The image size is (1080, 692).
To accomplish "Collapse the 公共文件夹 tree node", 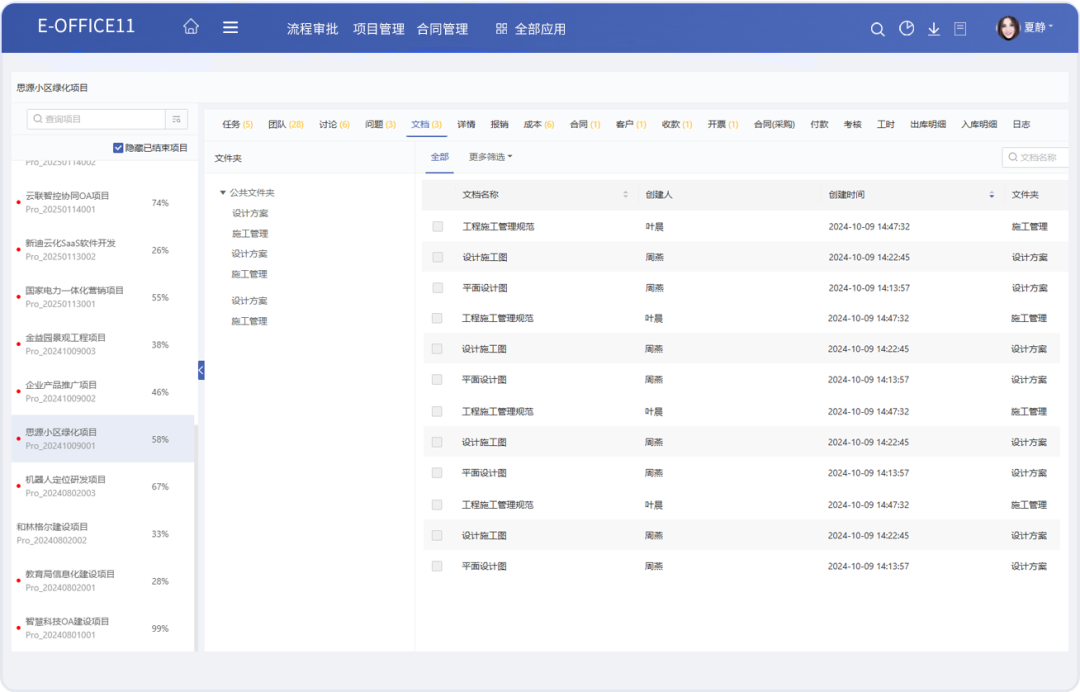I will (223, 193).
